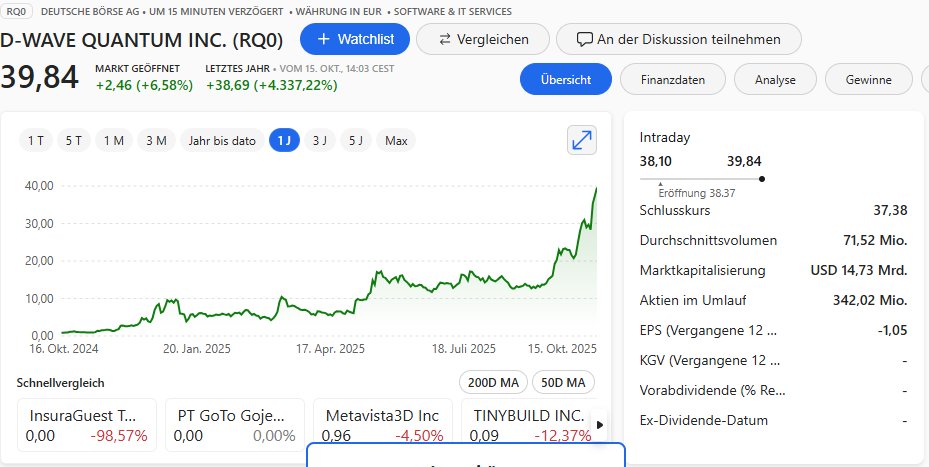This screenshot has width=929, height=467.
Task: Toggle the 50D MA overlay
Action: tap(563, 382)
